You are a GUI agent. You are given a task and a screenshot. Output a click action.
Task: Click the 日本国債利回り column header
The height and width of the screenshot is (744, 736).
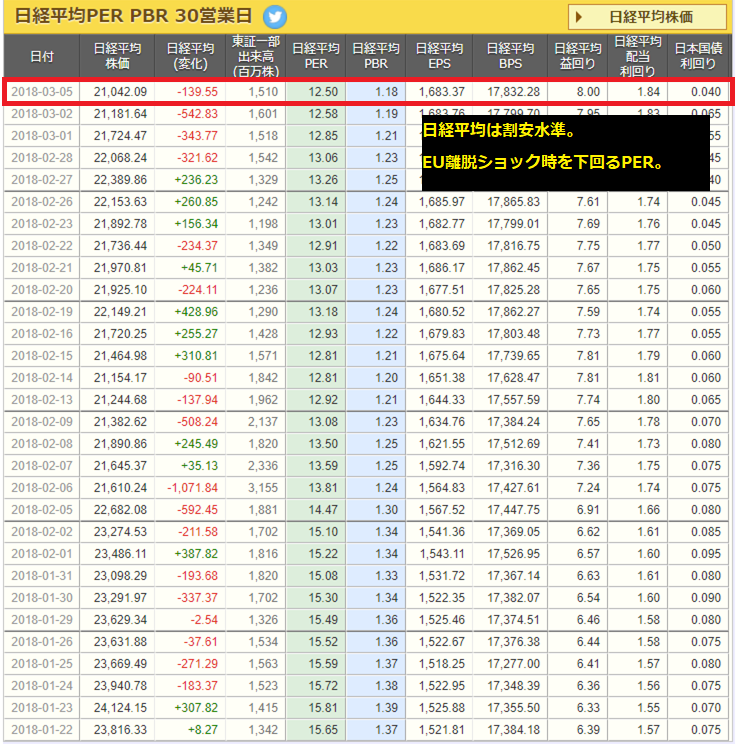pyautogui.click(x=698, y=56)
